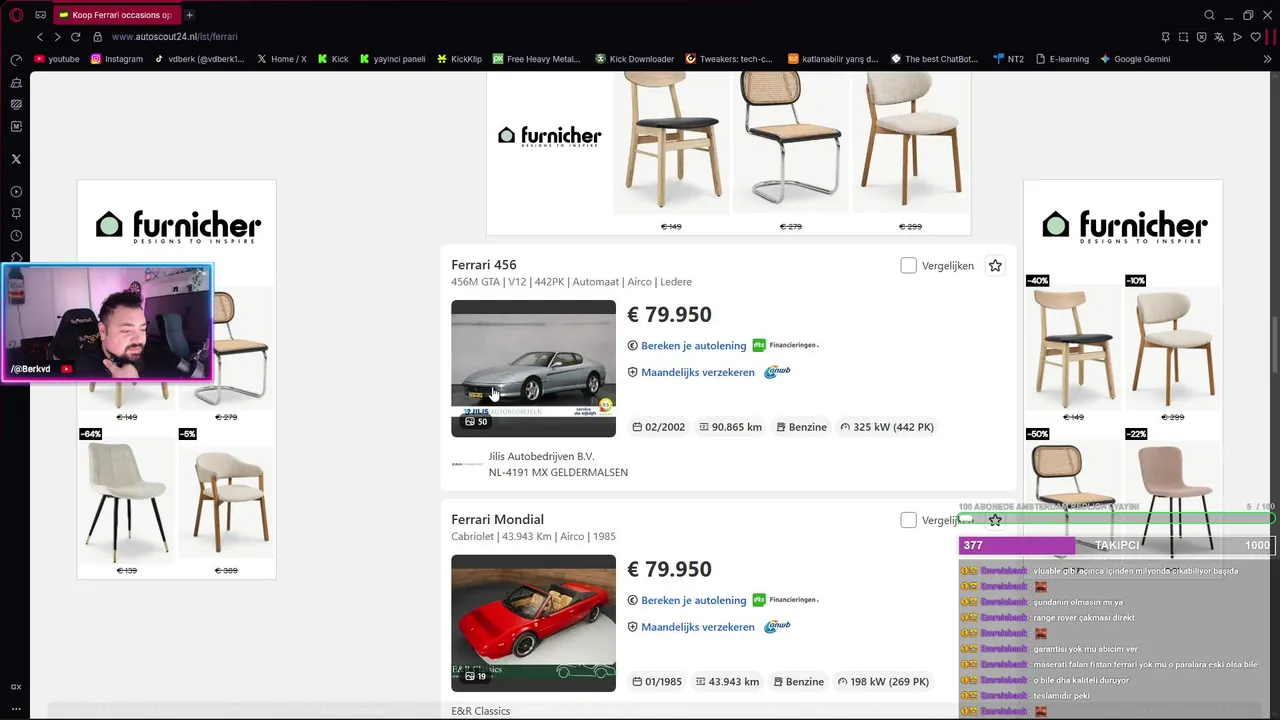
Task: Open the Tweakers bookmark
Action: (x=729, y=59)
